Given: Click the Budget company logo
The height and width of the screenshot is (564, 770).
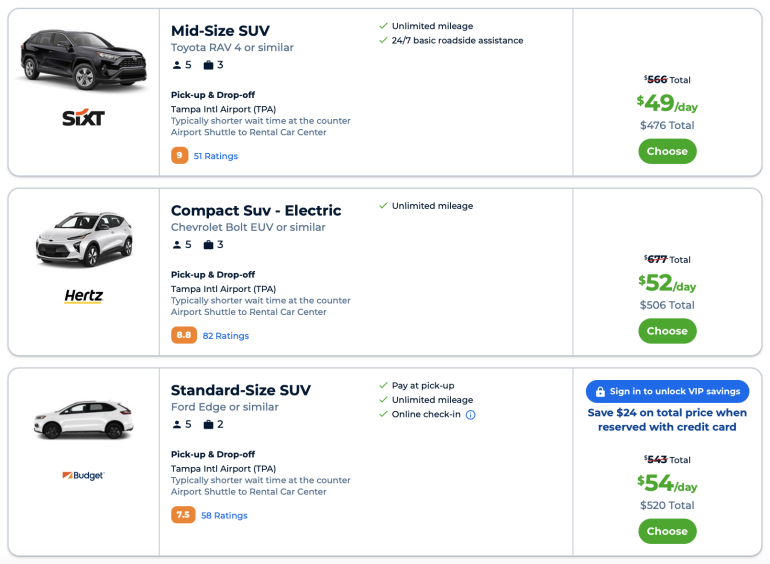Looking at the screenshot, I should pyautogui.click(x=83, y=475).
